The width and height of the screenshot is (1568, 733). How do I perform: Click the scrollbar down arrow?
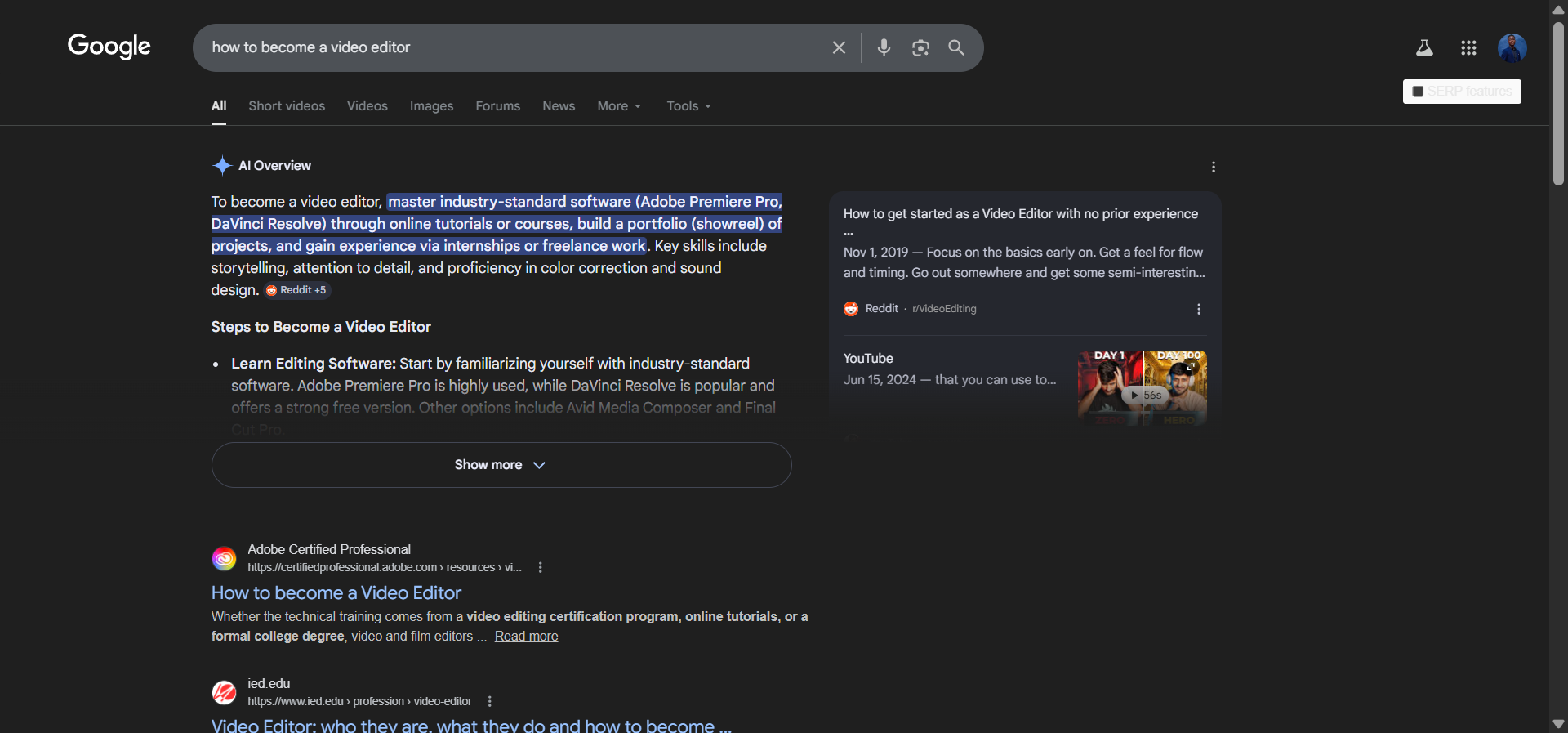pyautogui.click(x=1558, y=724)
